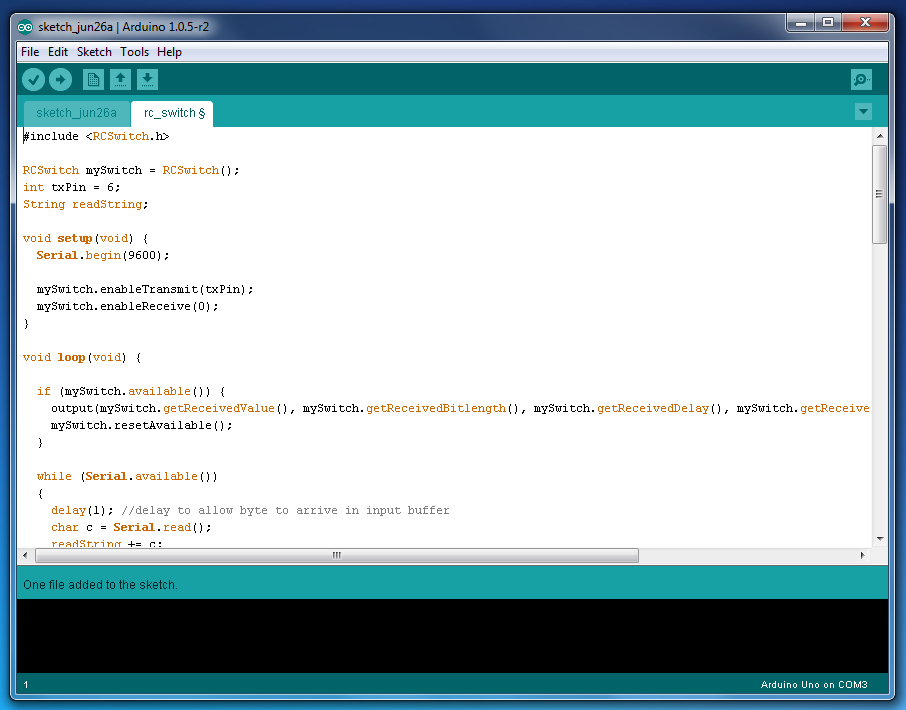Click the horizontal scroll right arrow
906x710 pixels.
(x=863, y=556)
